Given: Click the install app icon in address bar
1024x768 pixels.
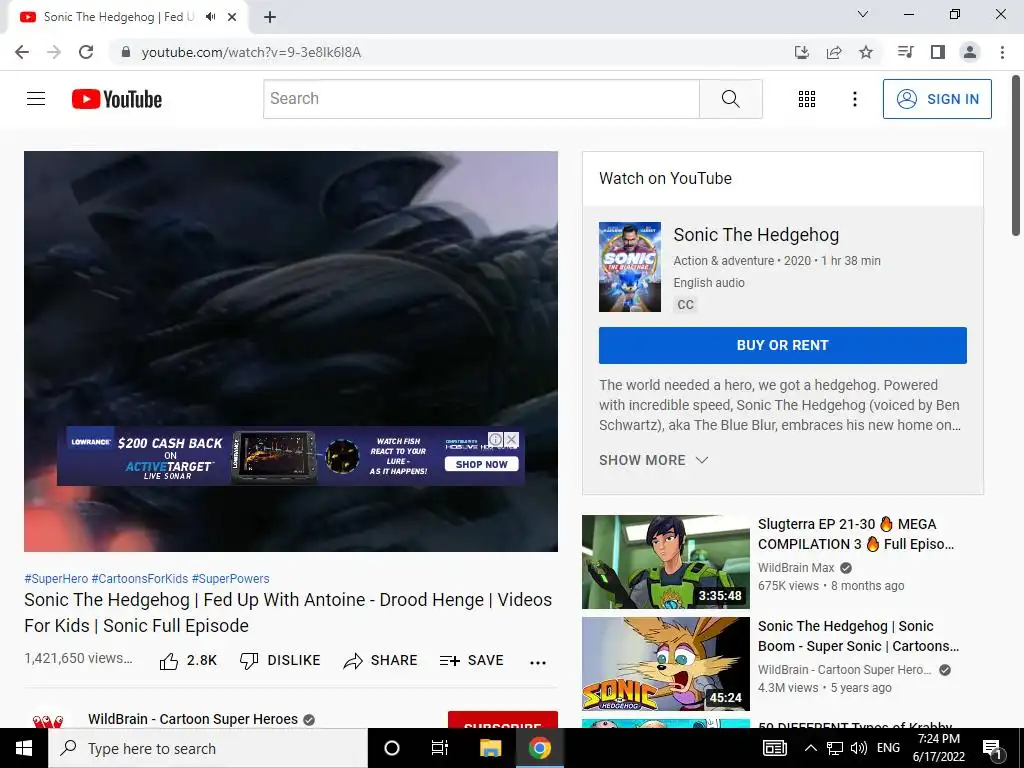Looking at the screenshot, I should point(802,52).
